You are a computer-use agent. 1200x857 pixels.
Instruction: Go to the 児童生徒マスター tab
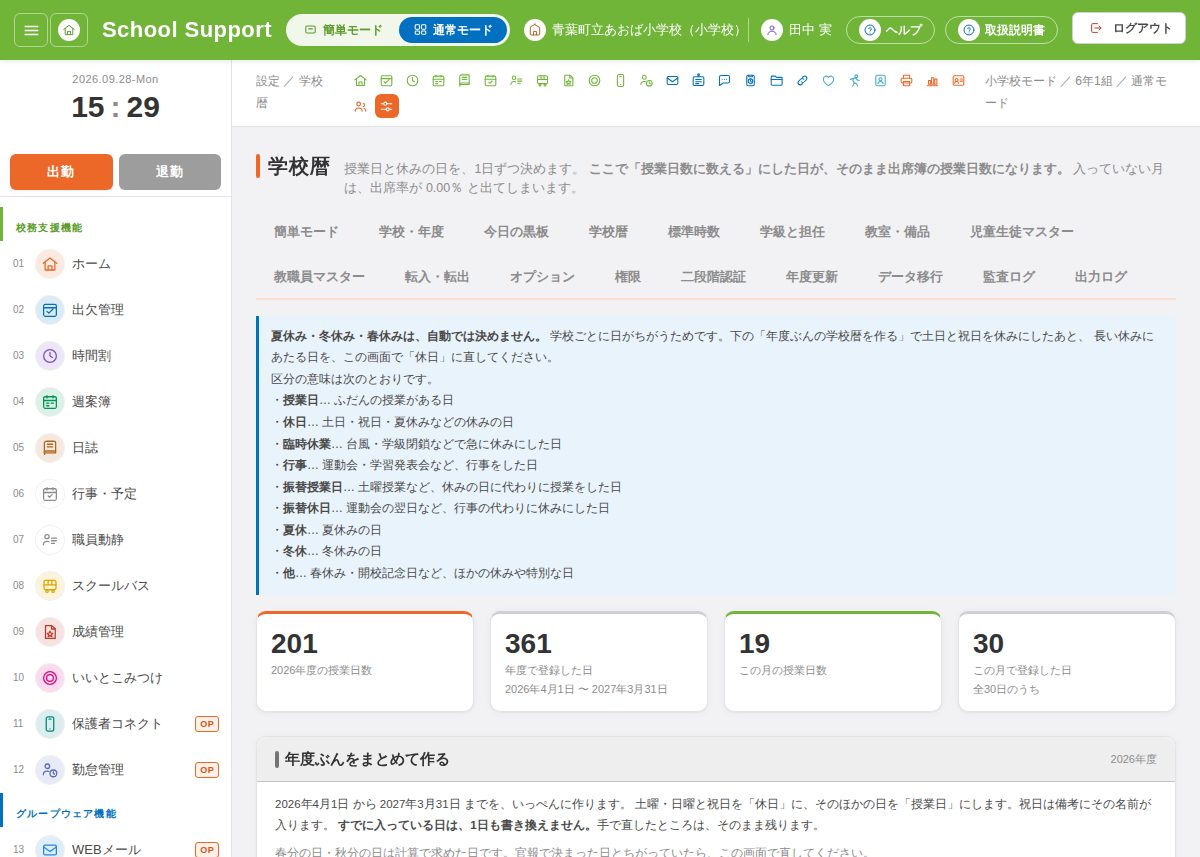(x=1022, y=232)
